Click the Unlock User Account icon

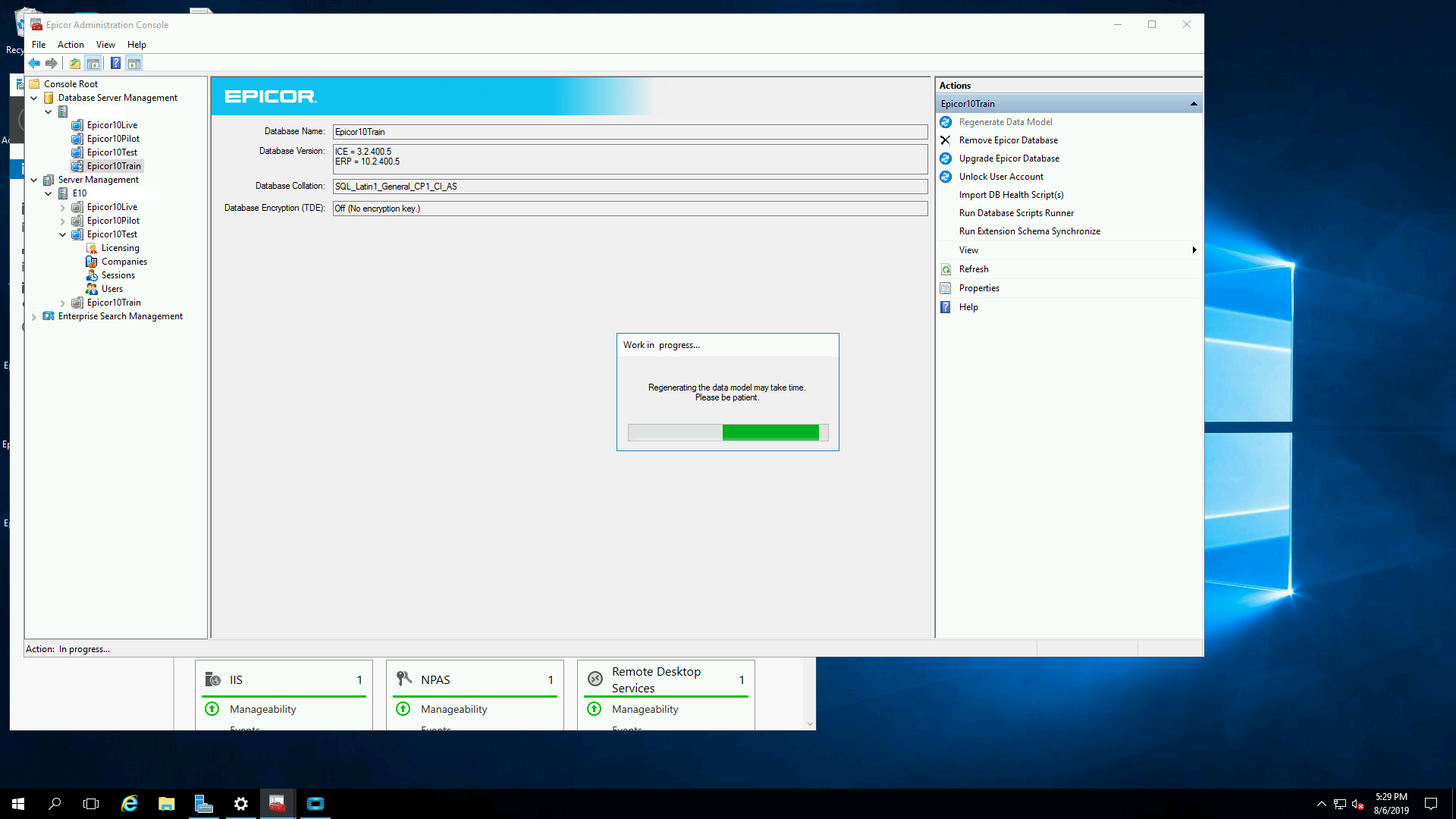pyautogui.click(x=946, y=177)
